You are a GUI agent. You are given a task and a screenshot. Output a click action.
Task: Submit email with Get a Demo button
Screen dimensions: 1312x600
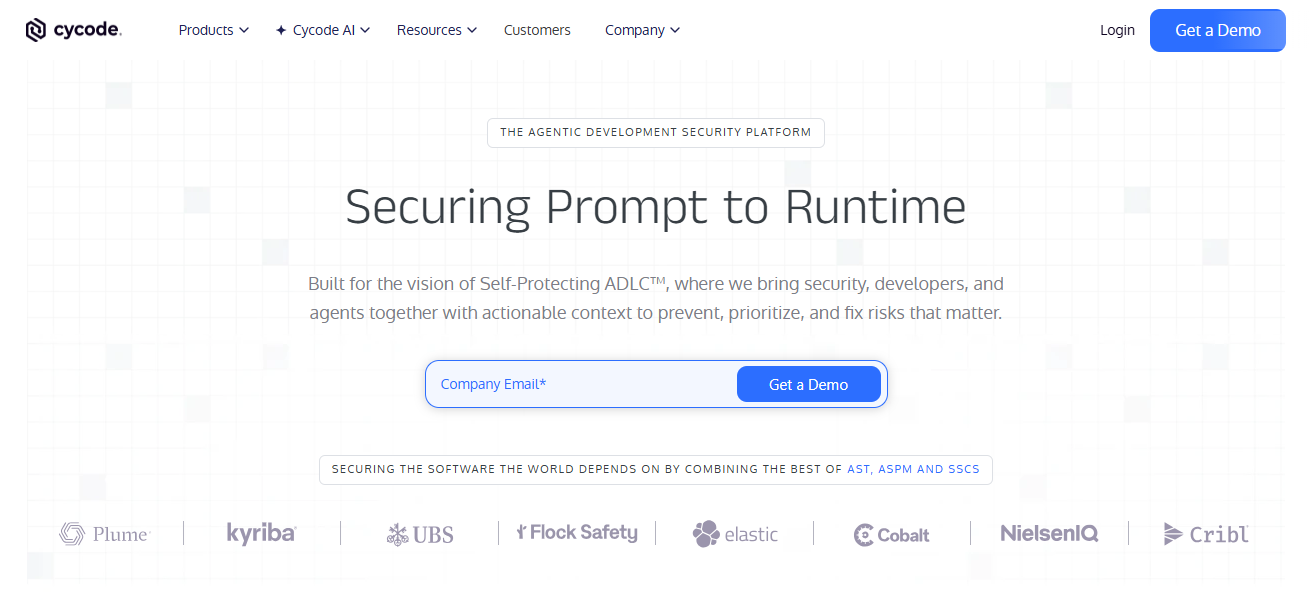808,384
